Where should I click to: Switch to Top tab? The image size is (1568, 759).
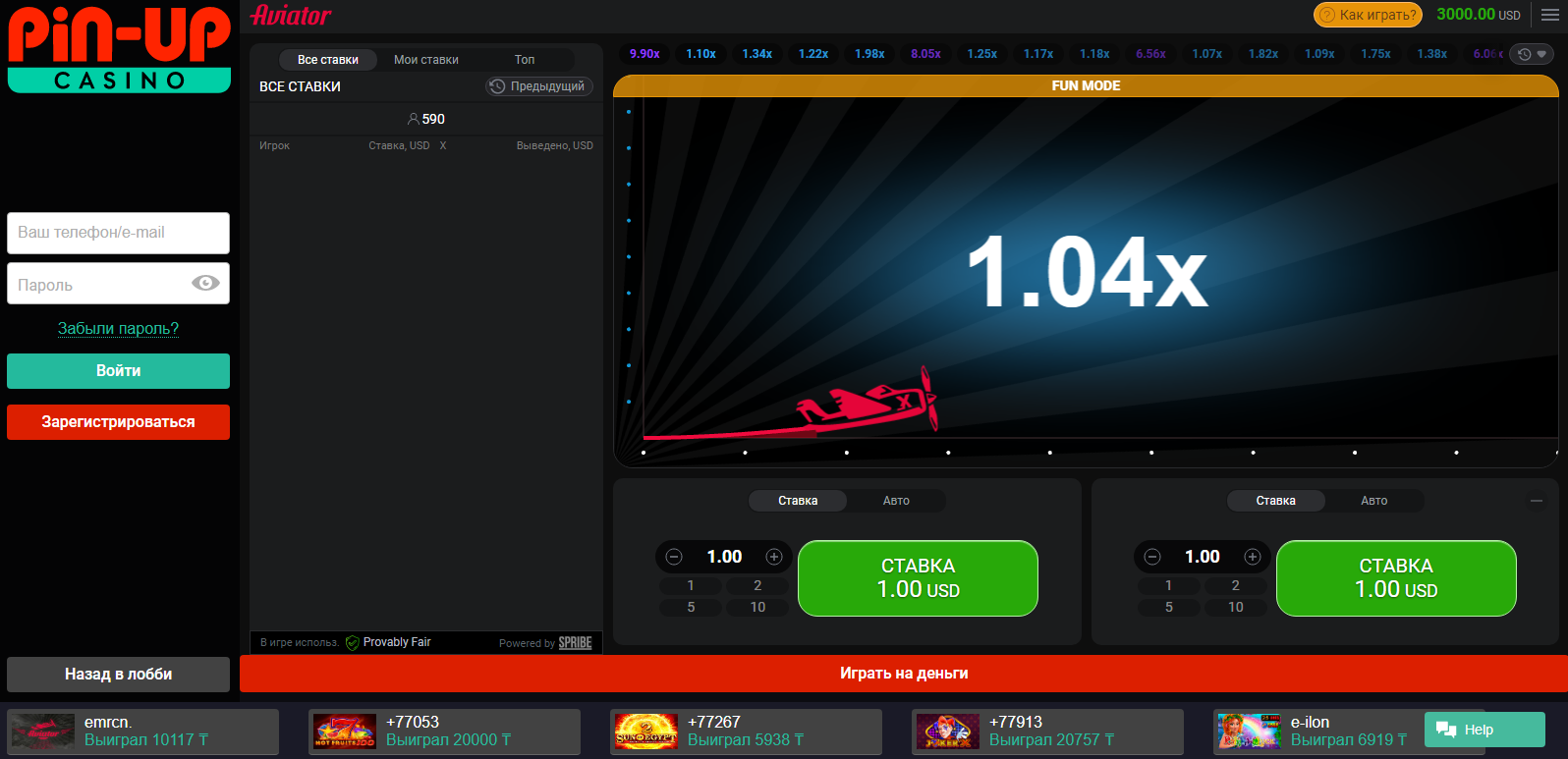[525, 60]
